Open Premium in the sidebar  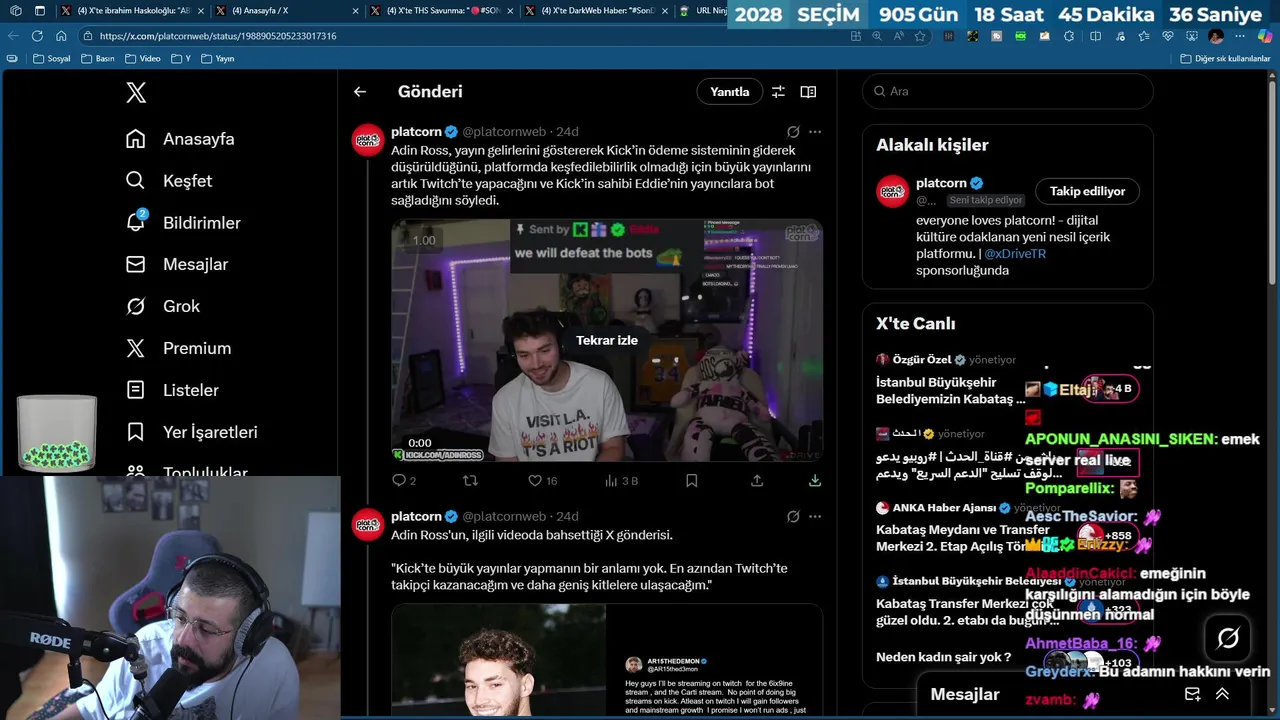178,349
